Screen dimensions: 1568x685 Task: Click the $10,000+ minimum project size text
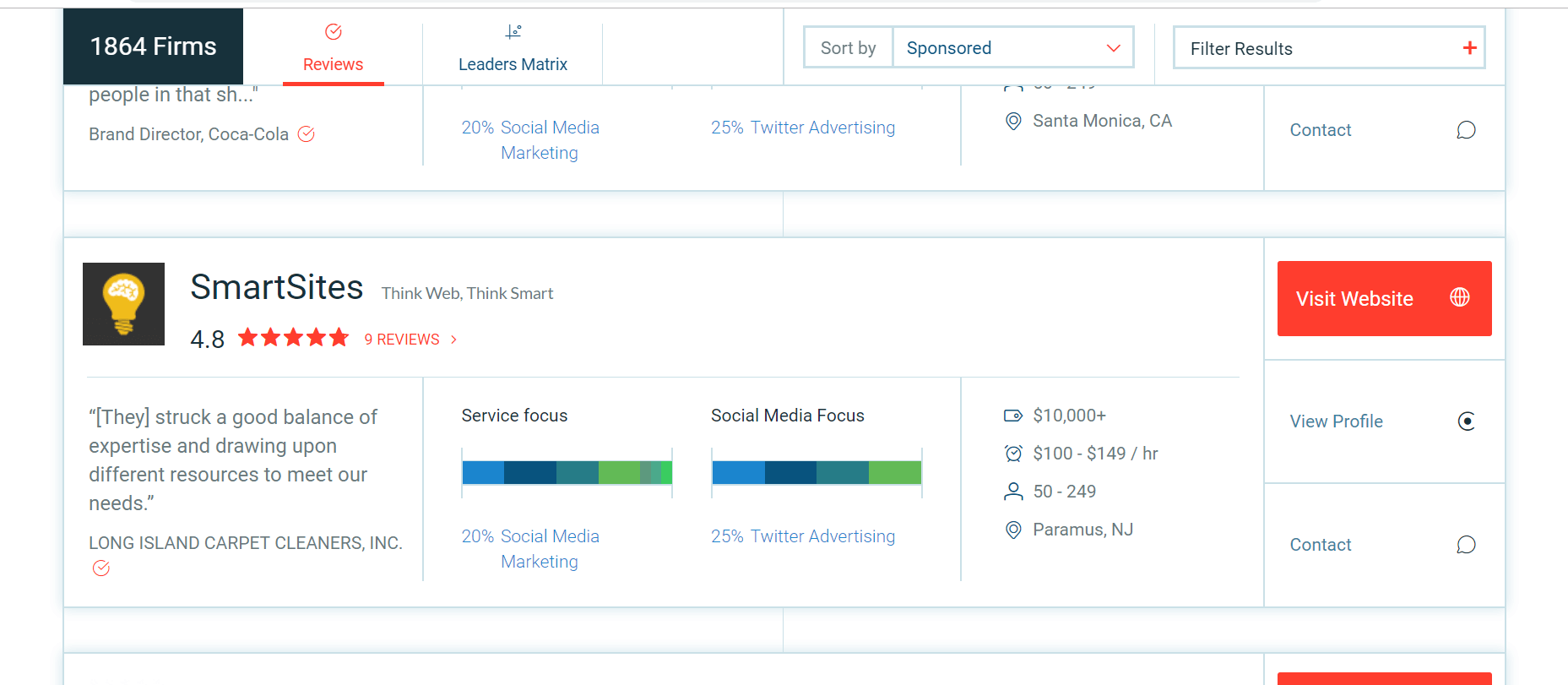pyautogui.click(x=1069, y=416)
